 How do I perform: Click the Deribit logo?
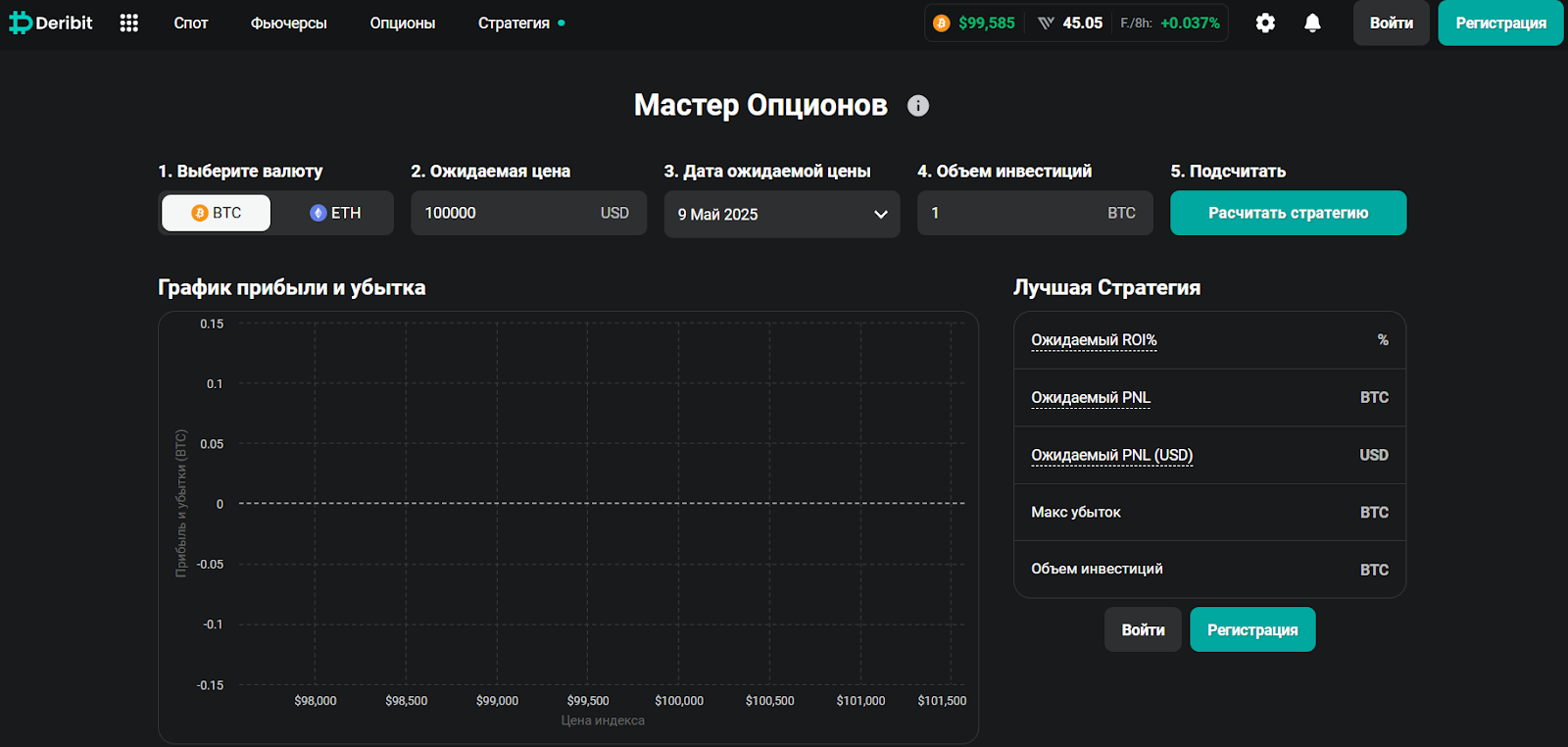[x=51, y=23]
